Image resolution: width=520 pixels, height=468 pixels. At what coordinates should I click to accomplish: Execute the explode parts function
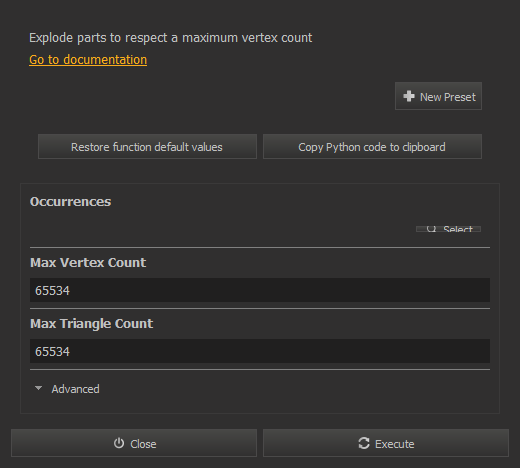(386, 443)
